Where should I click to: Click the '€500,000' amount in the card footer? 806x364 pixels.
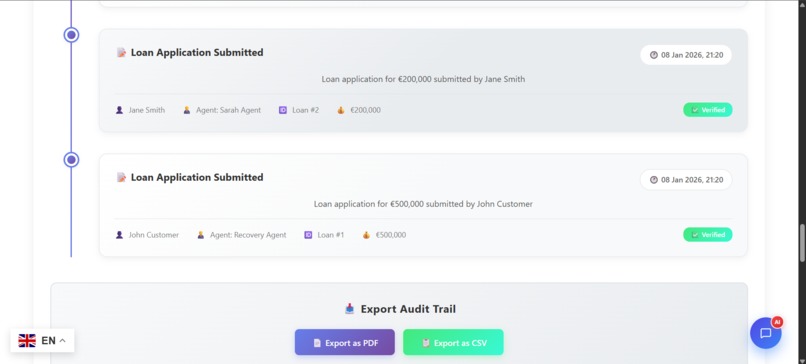pos(391,235)
